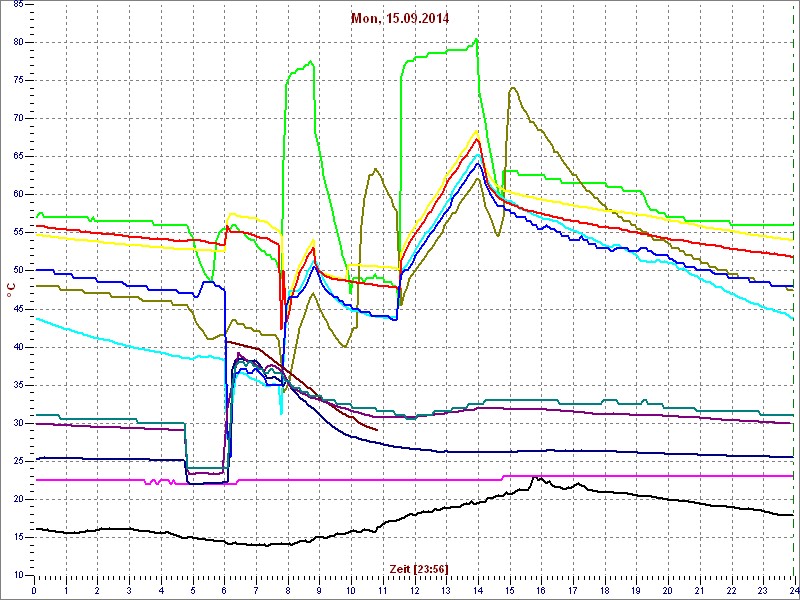Pick hour 24 on the time axis
Screen dimensions: 800x600
coord(793,590)
